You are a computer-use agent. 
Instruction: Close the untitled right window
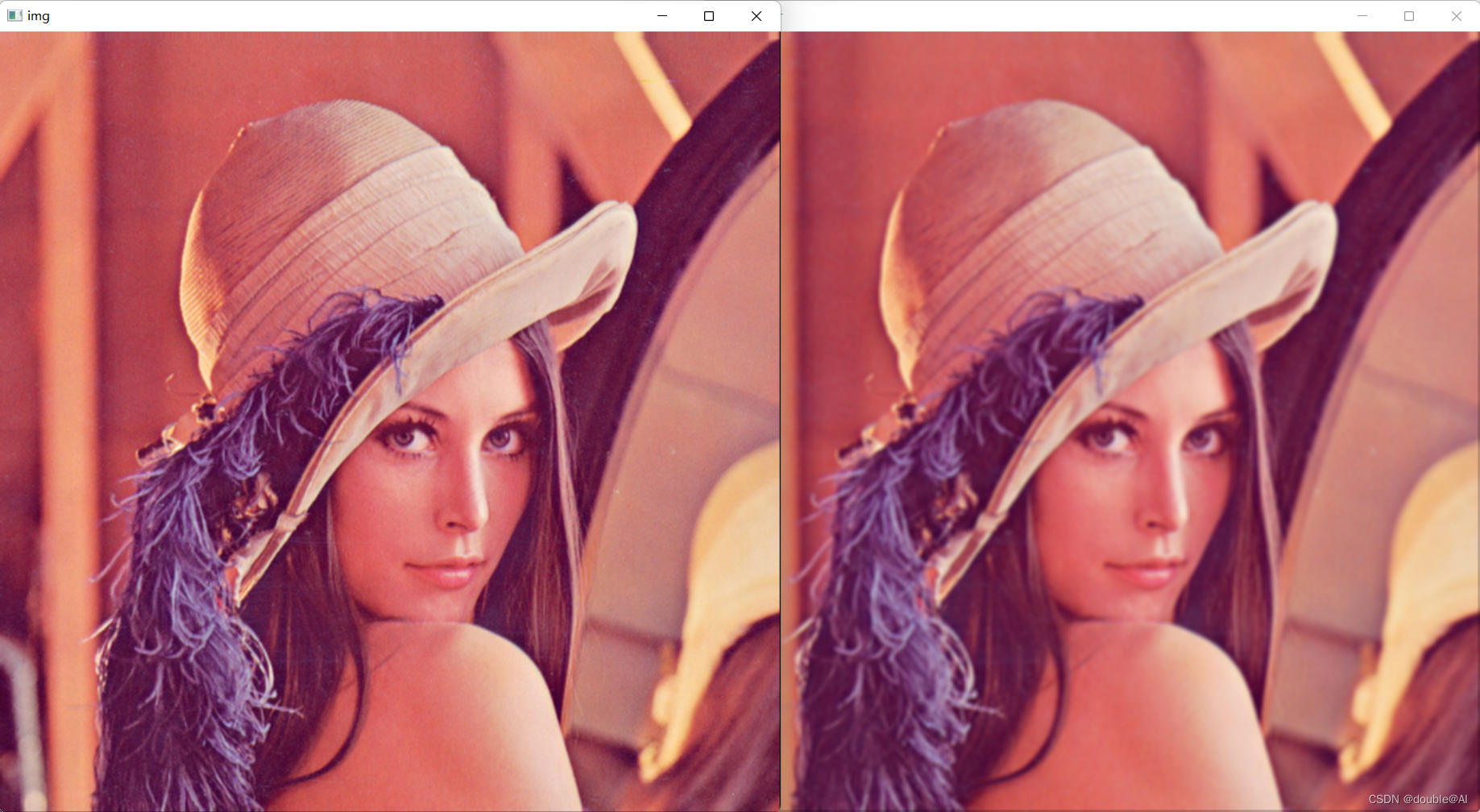click(1457, 16)
